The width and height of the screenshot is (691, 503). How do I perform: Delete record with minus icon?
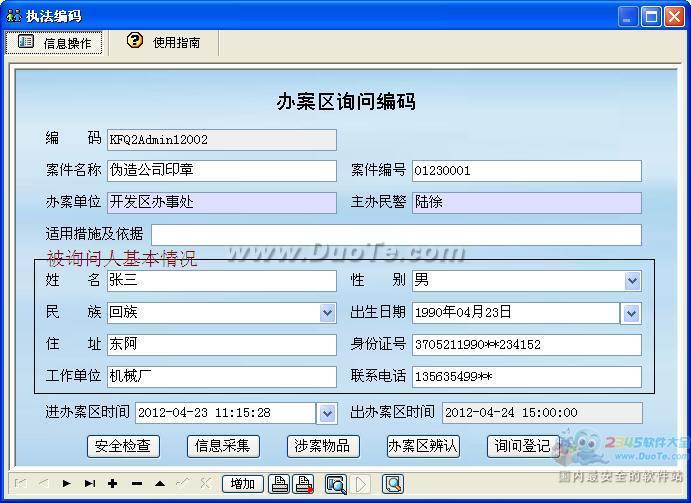point(137,484)
